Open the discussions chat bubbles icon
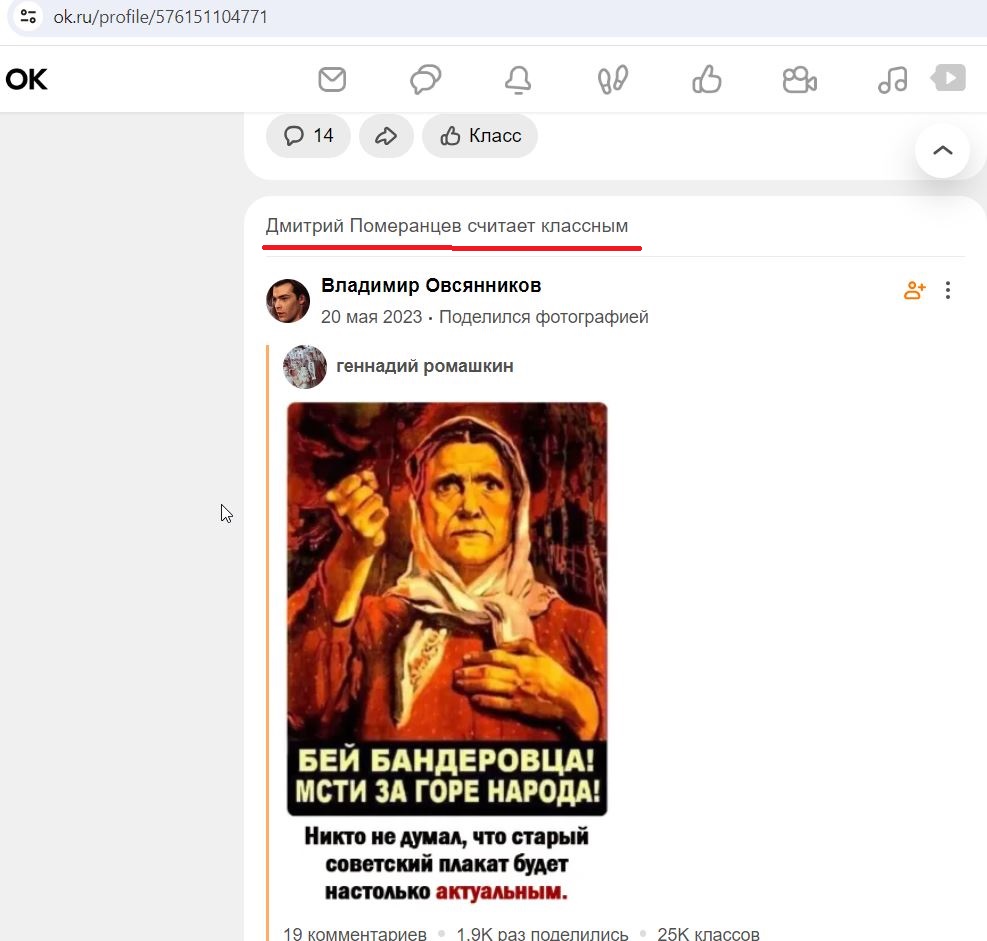 coord(426,79)
